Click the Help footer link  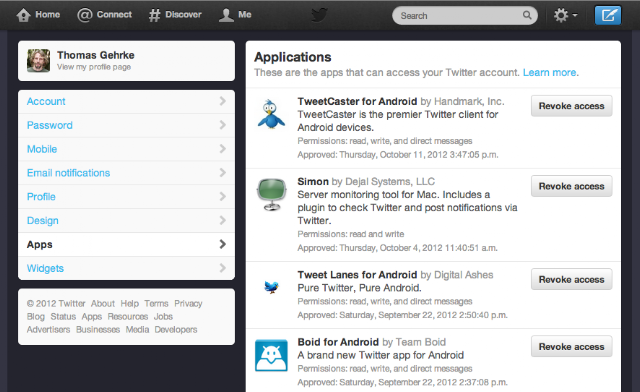point(130,303)
